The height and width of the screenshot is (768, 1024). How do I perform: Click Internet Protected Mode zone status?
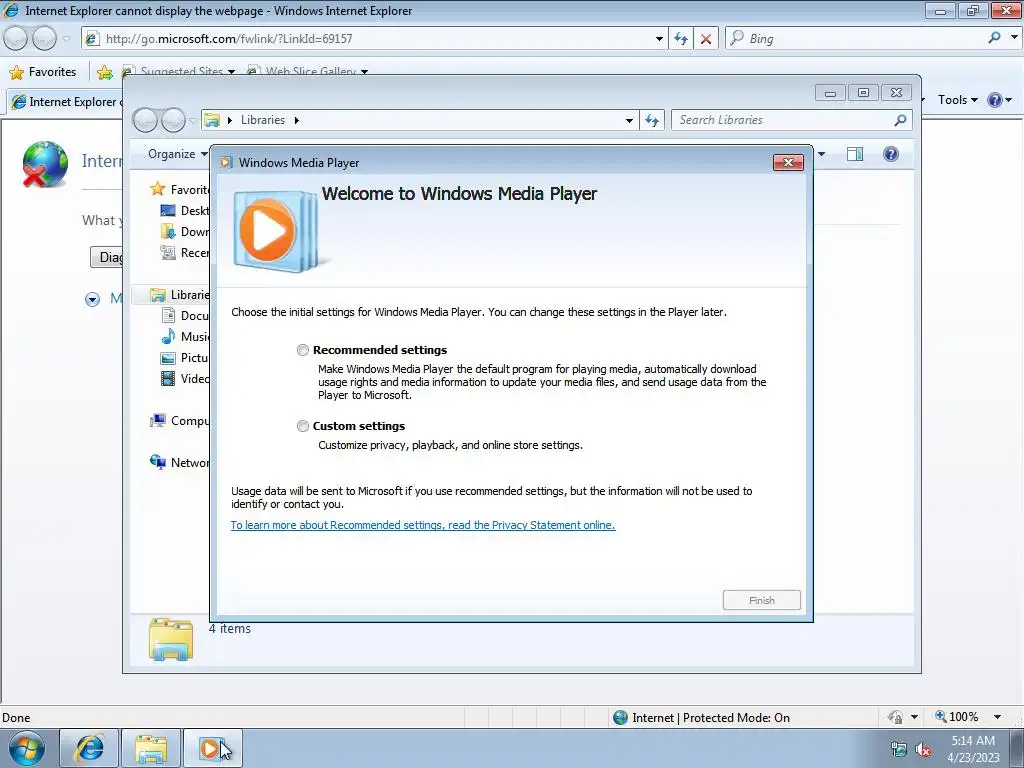(x=701, y=718)
